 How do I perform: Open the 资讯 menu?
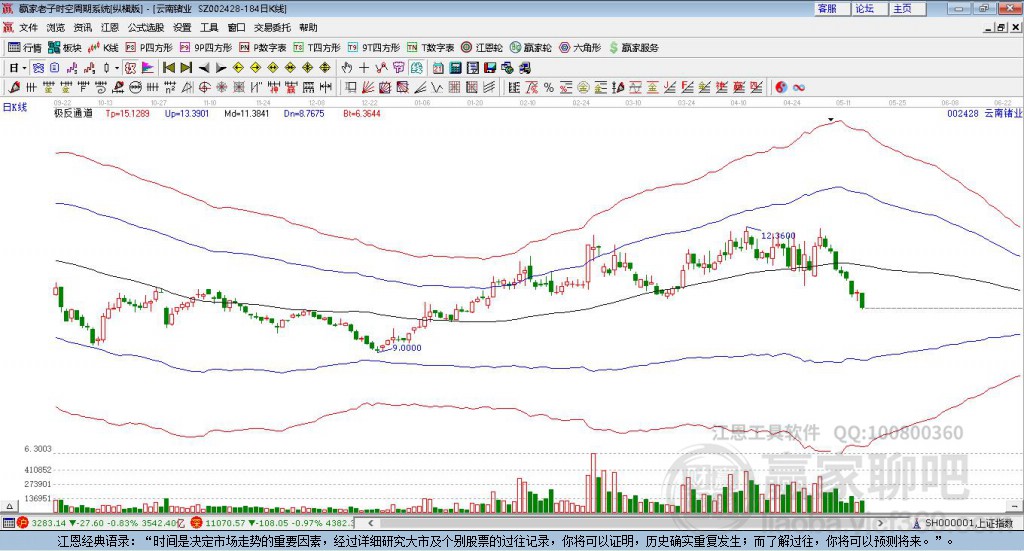[83, 27]
